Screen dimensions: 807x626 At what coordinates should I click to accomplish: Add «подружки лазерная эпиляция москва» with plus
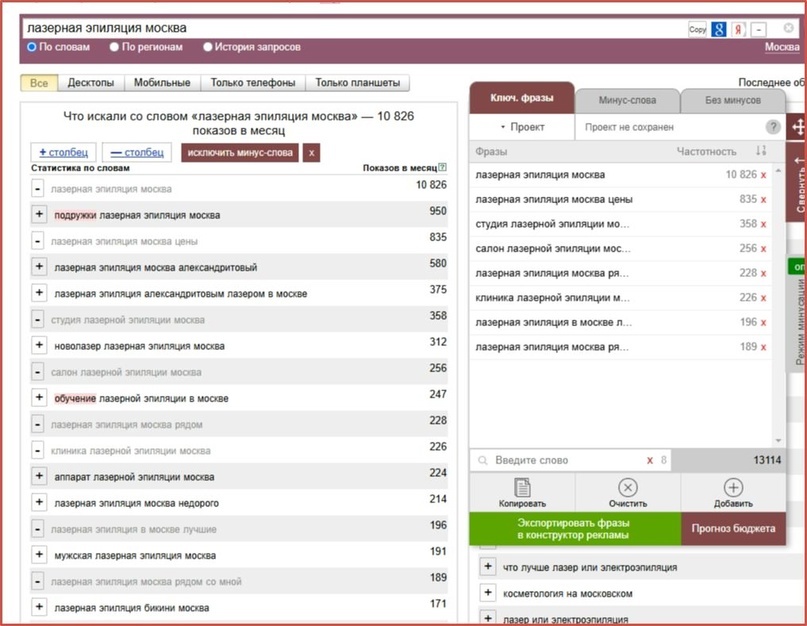click(39, 214)
